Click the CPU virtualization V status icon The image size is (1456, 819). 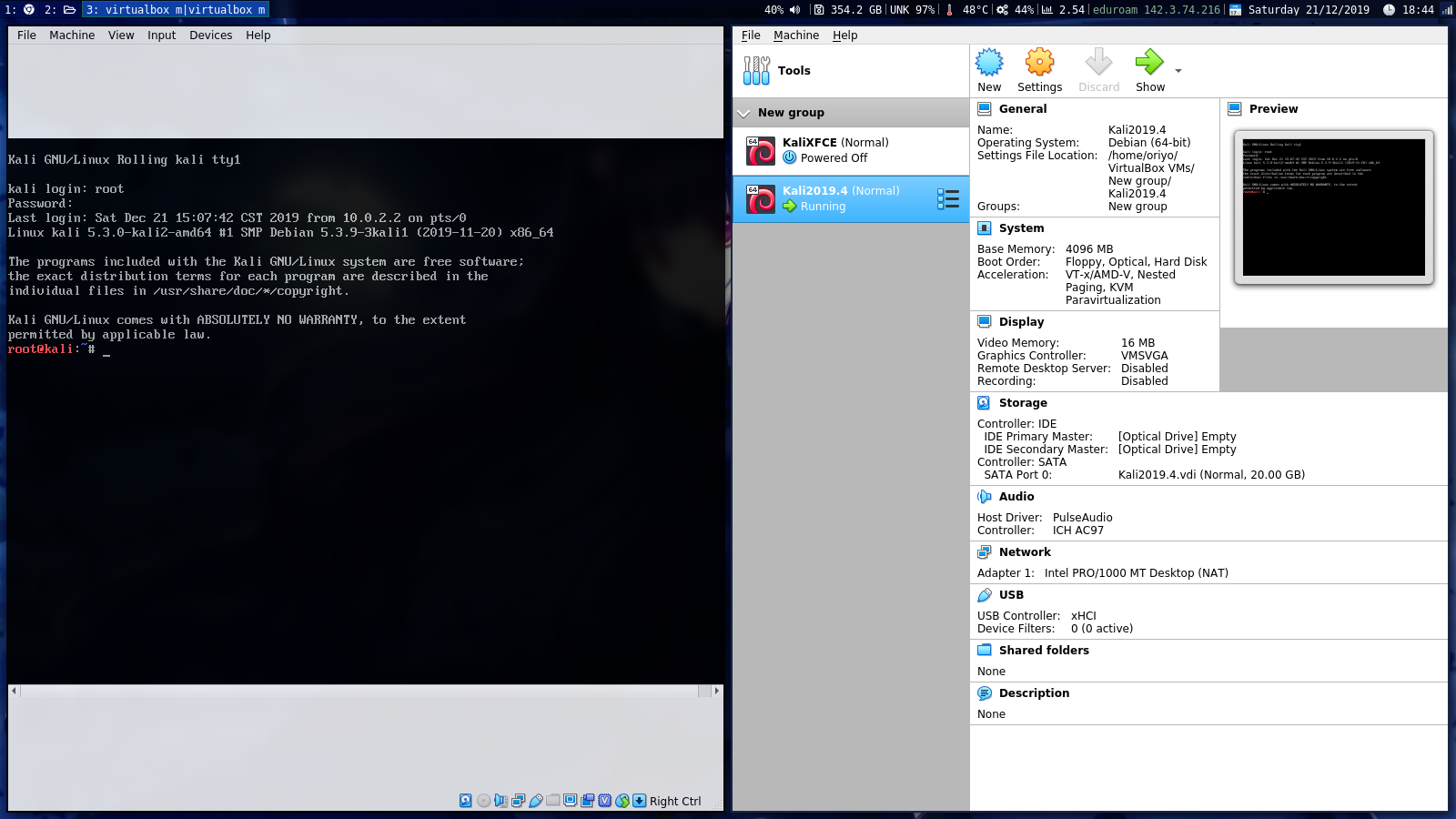pyautogui.click(x=604, y=801)
